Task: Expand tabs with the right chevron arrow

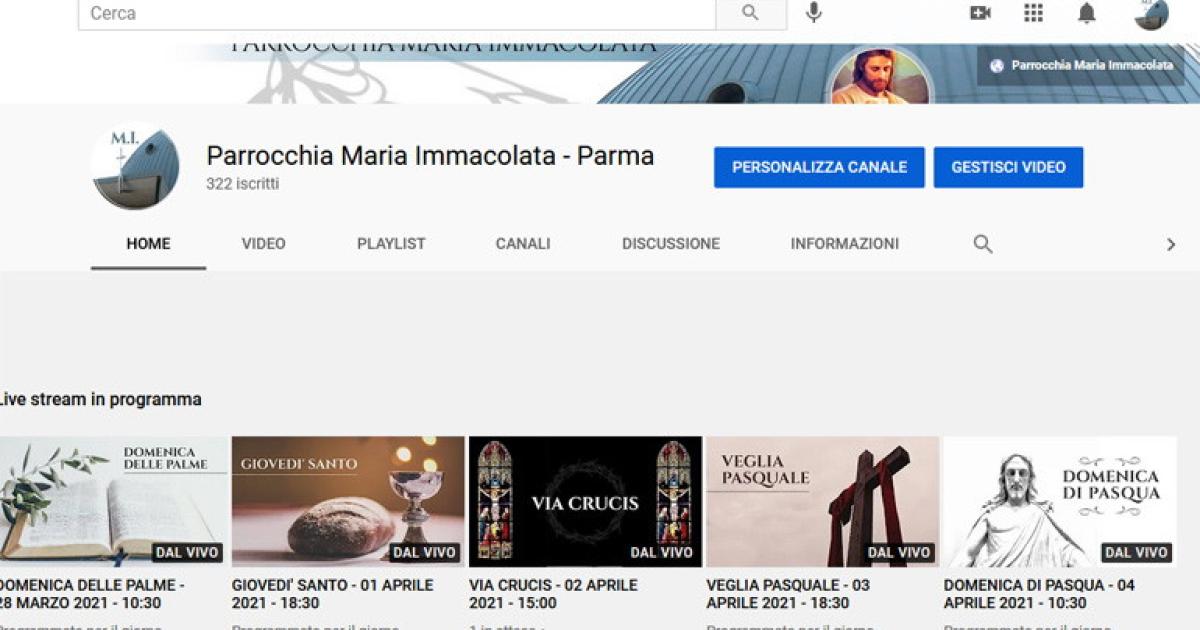Action: coord(1171,244)
